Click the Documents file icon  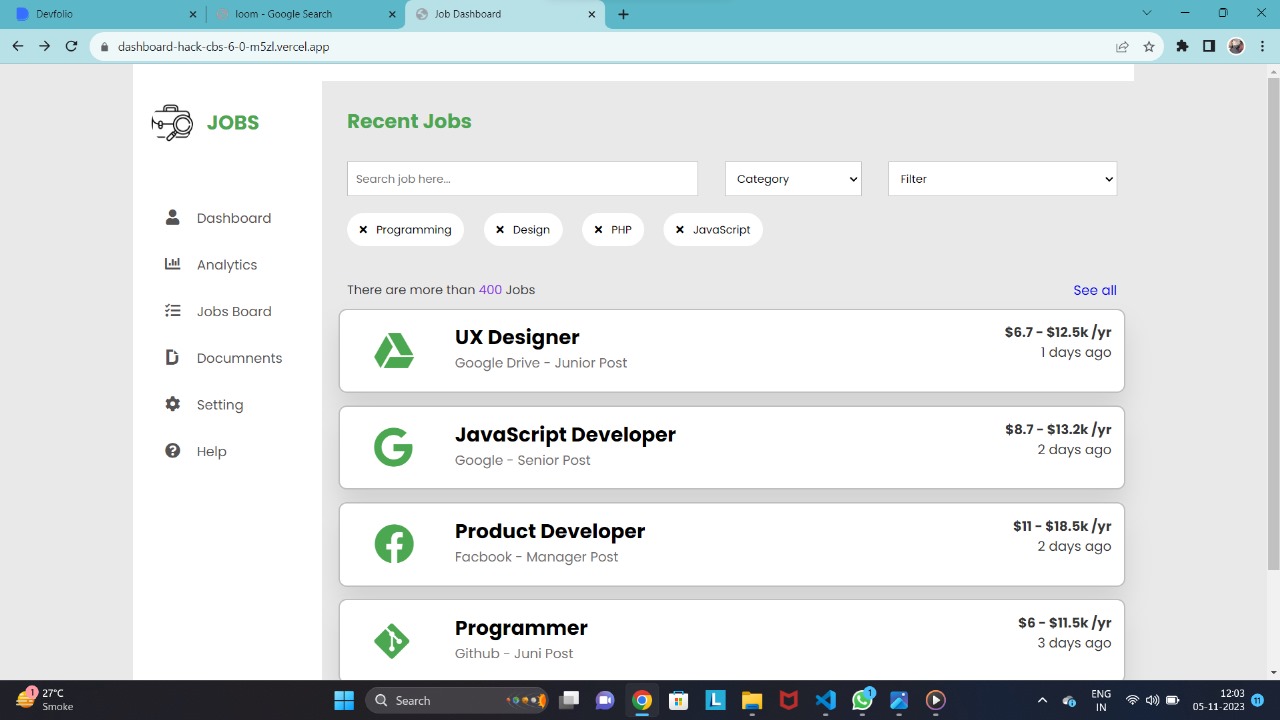pyautogui.click(x=173, y=357)
